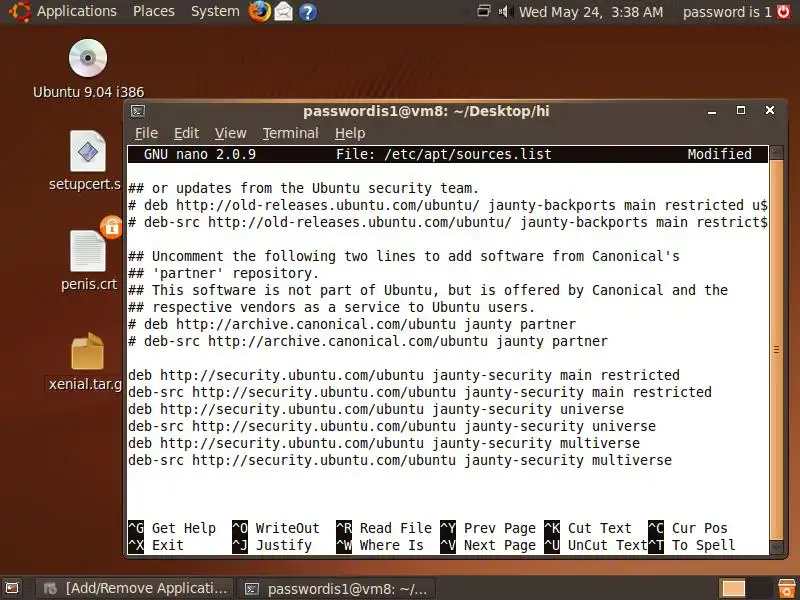Click line '## or updates from the Ubuntu security team.'
Image resolution: width=800 pixels, height=600 pixels.
(304, 188)
